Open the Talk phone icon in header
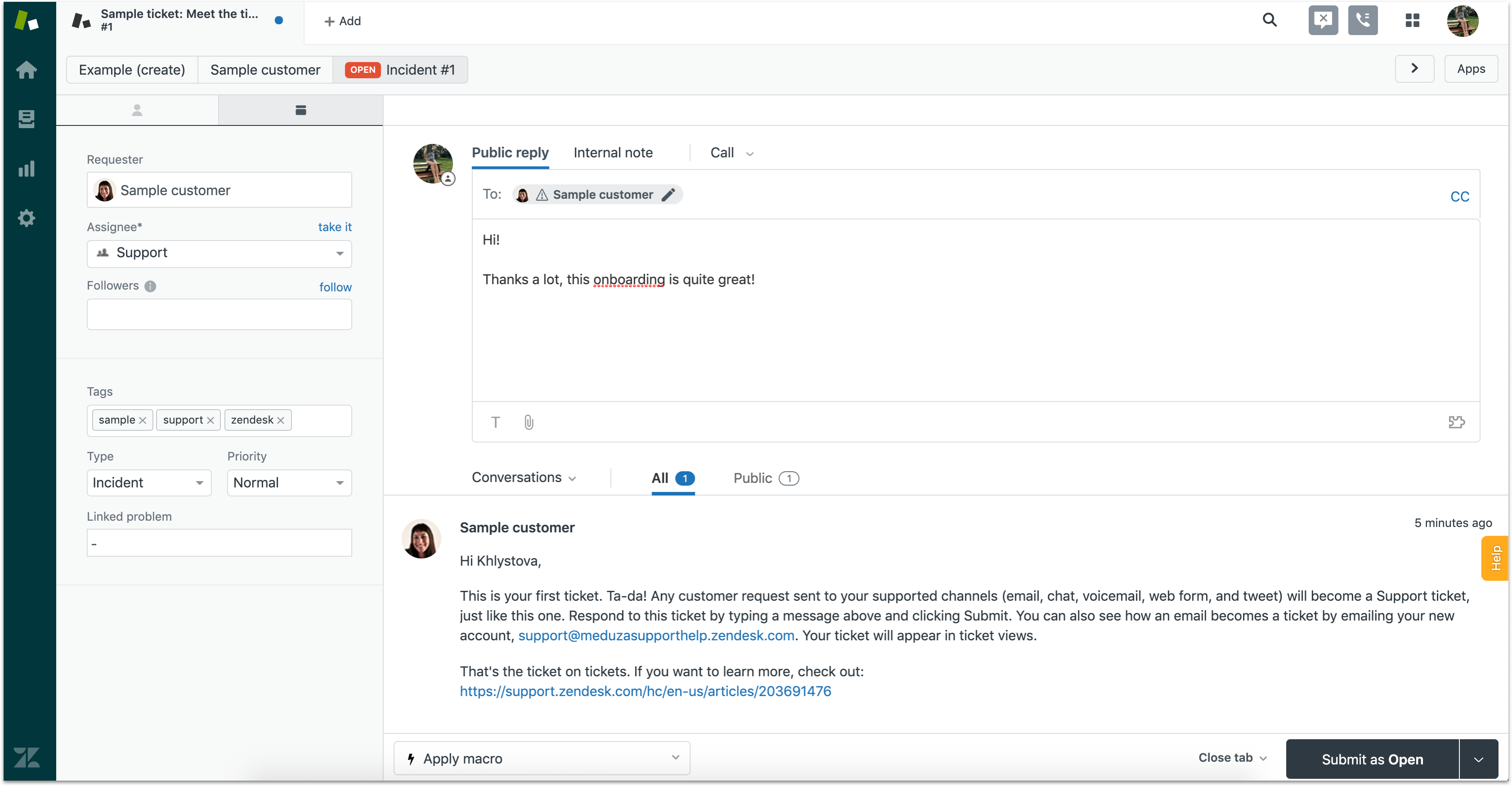 pos(1362,20)
